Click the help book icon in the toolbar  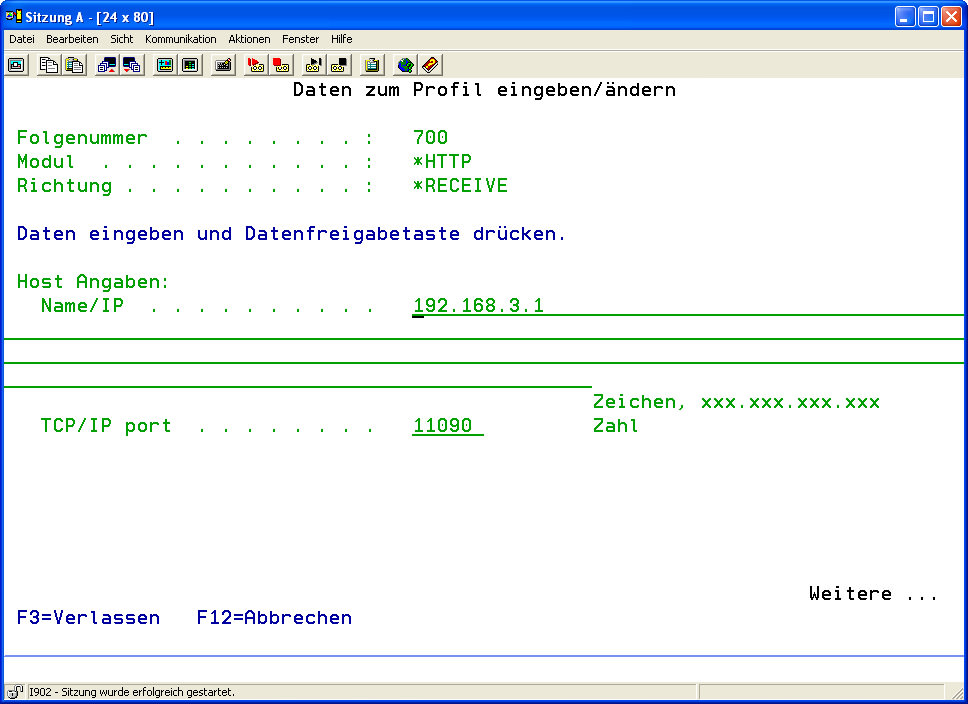coord(430,65)
